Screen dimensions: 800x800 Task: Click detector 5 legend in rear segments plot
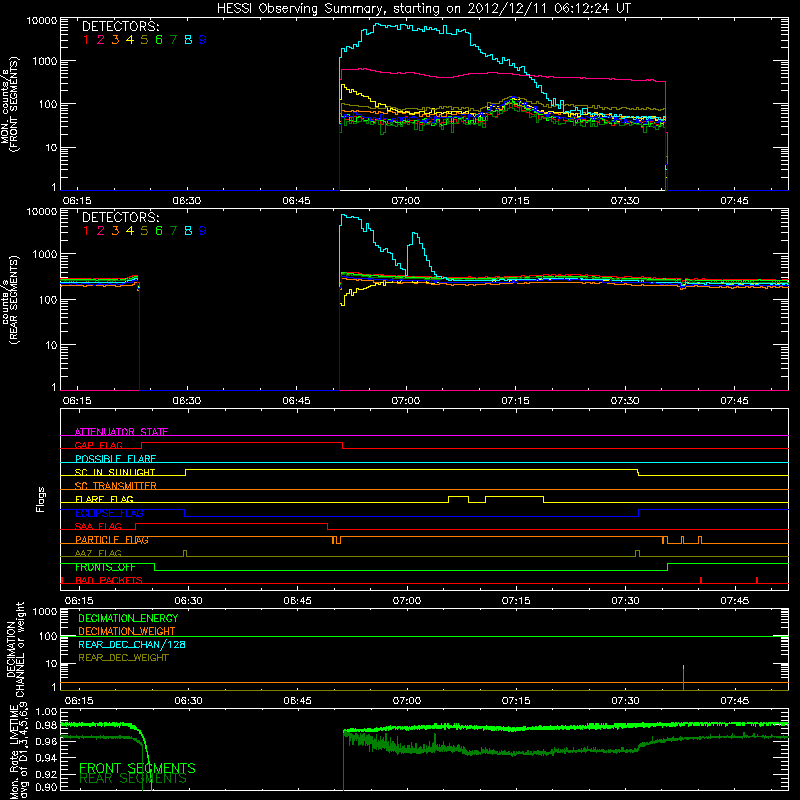144,231
